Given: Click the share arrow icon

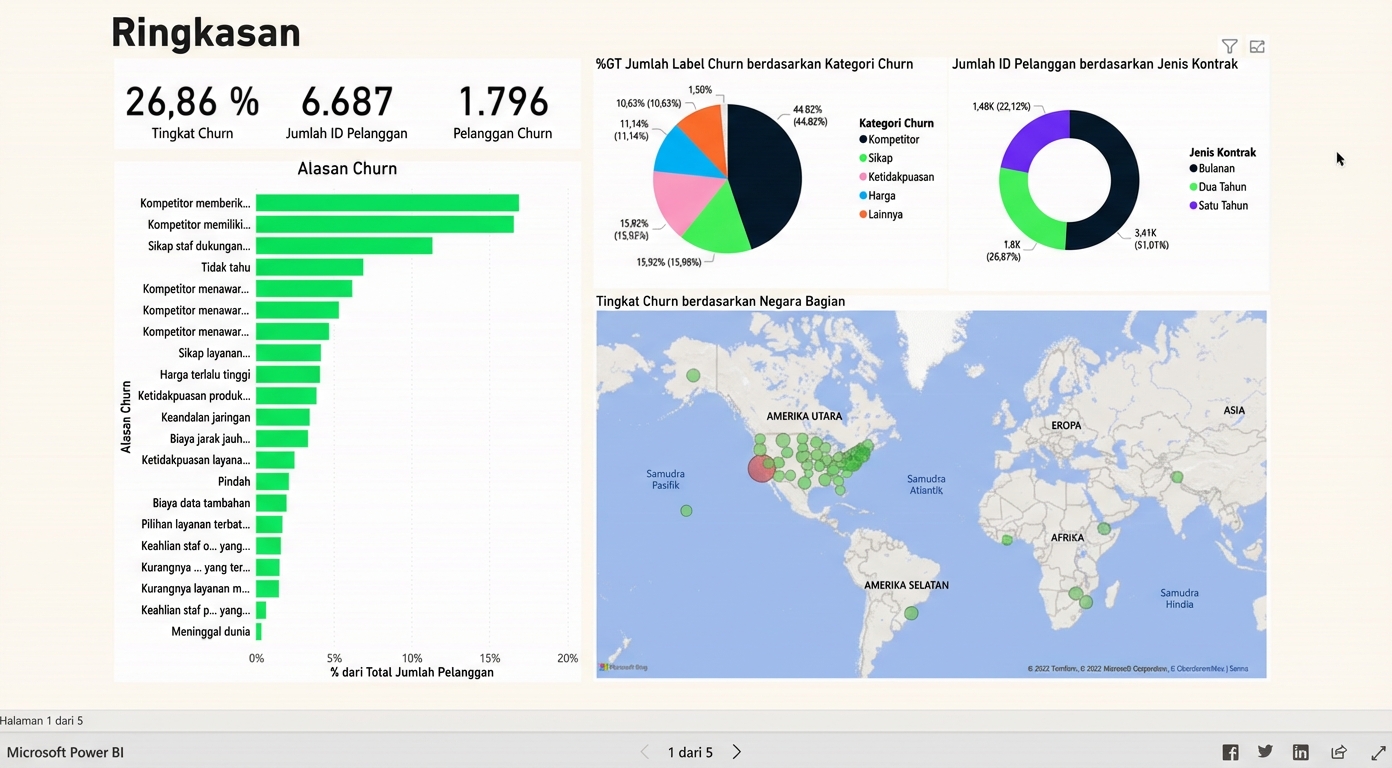Looking at the screenshot, I should click(1339, 752).
